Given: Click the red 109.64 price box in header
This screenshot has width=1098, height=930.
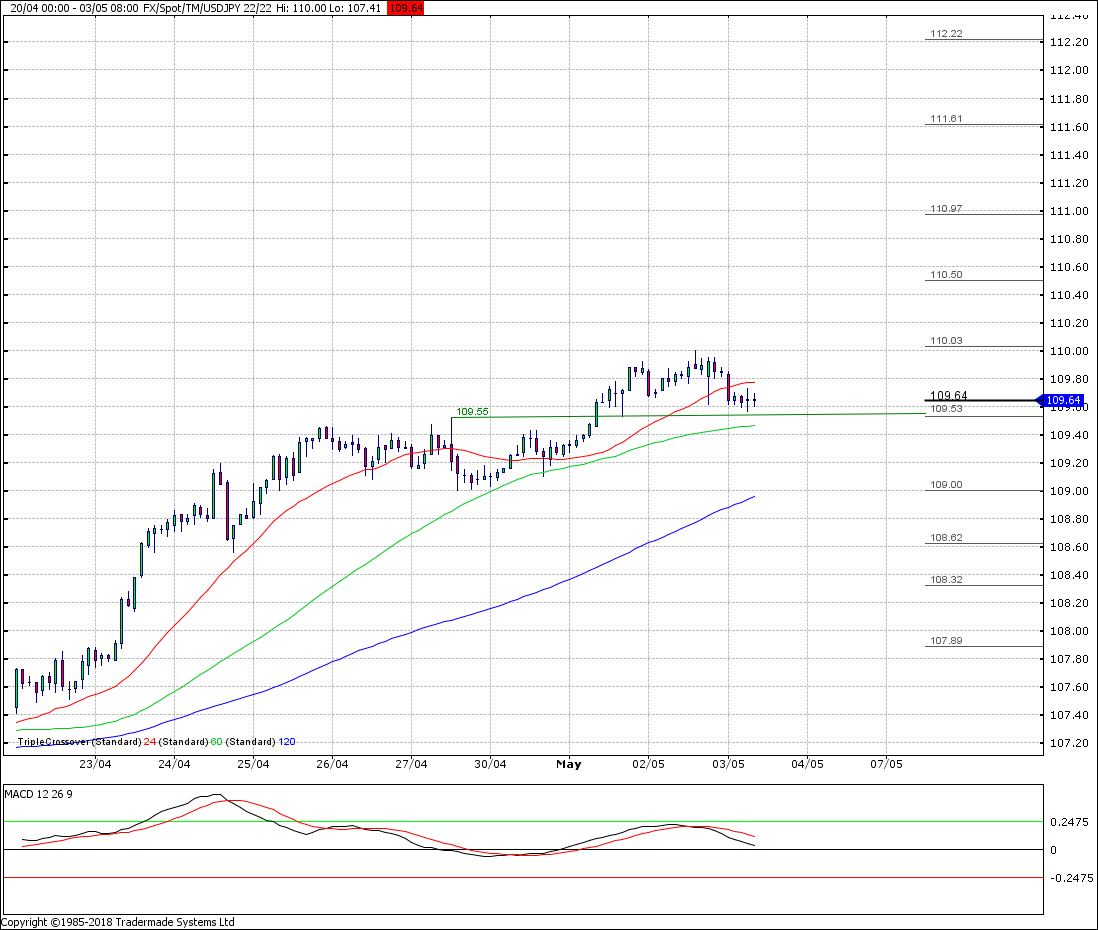Looking at the screenshot, I should (x=406, y=8).
